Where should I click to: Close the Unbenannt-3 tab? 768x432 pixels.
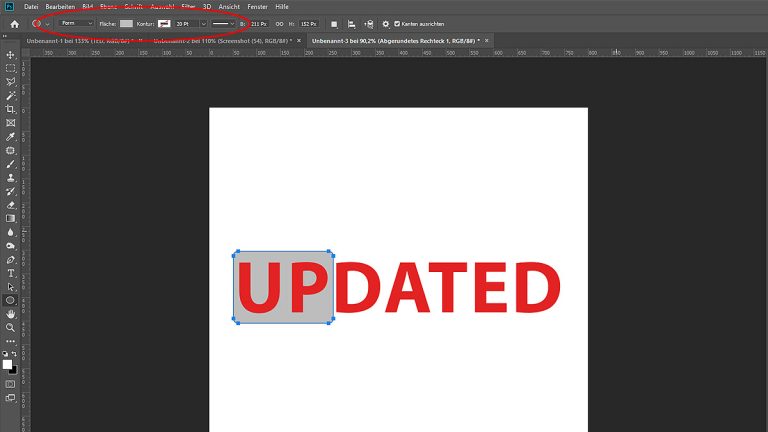pos(486,41)
